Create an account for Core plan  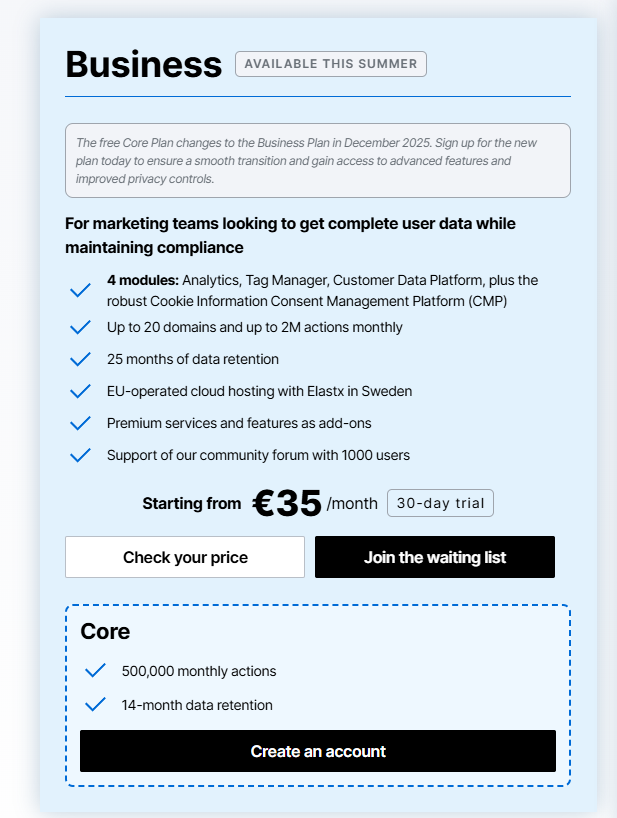point(318,751)
